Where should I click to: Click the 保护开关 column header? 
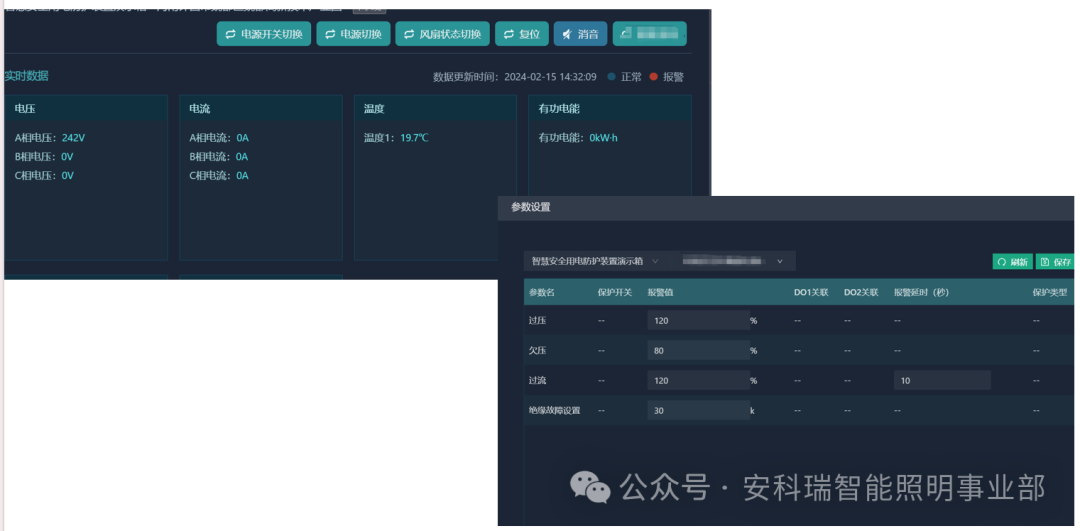pyautogui.click(x=615, y=292)
